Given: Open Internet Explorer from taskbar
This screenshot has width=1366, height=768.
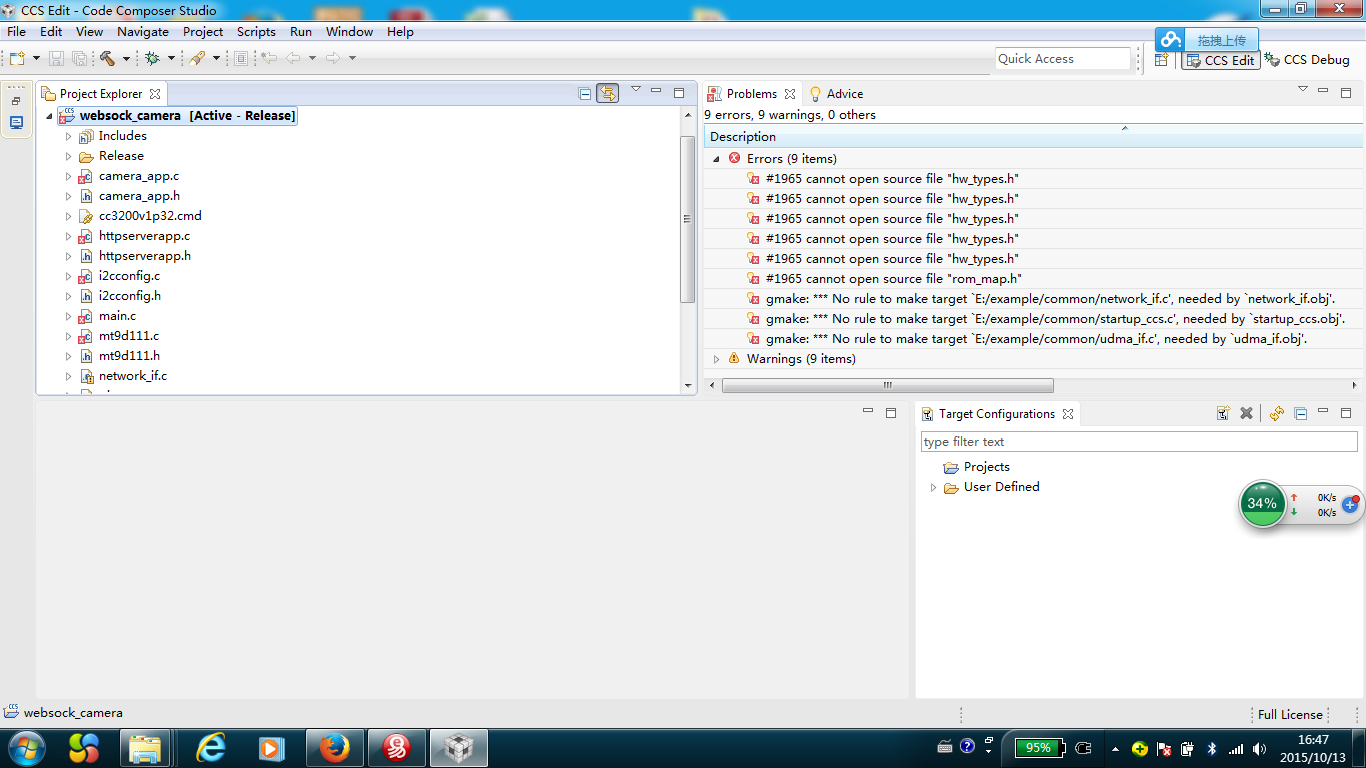Looking at the screenshot, I should (211, 747).
